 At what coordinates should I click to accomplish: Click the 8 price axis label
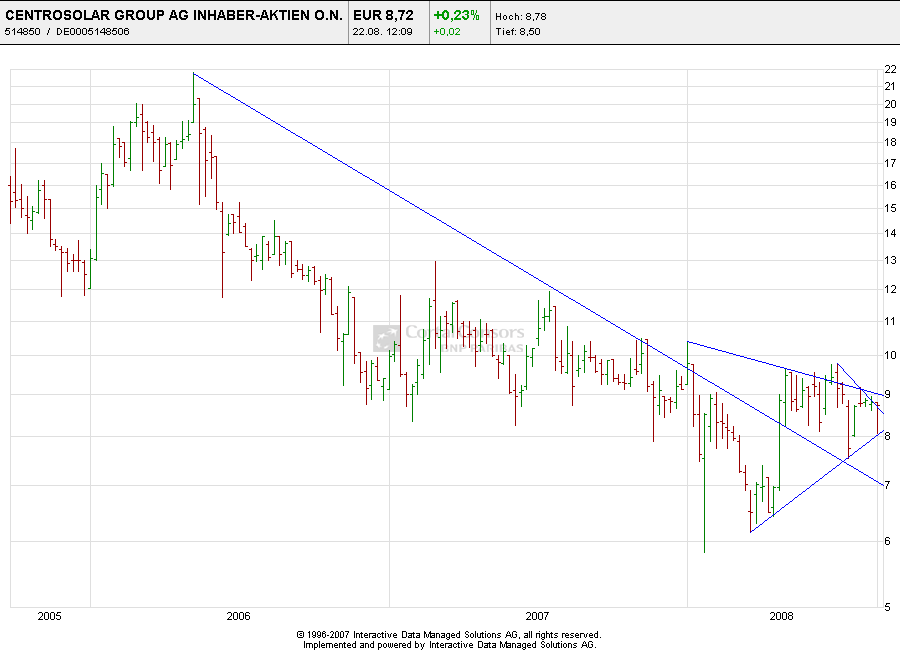[887, 436]
